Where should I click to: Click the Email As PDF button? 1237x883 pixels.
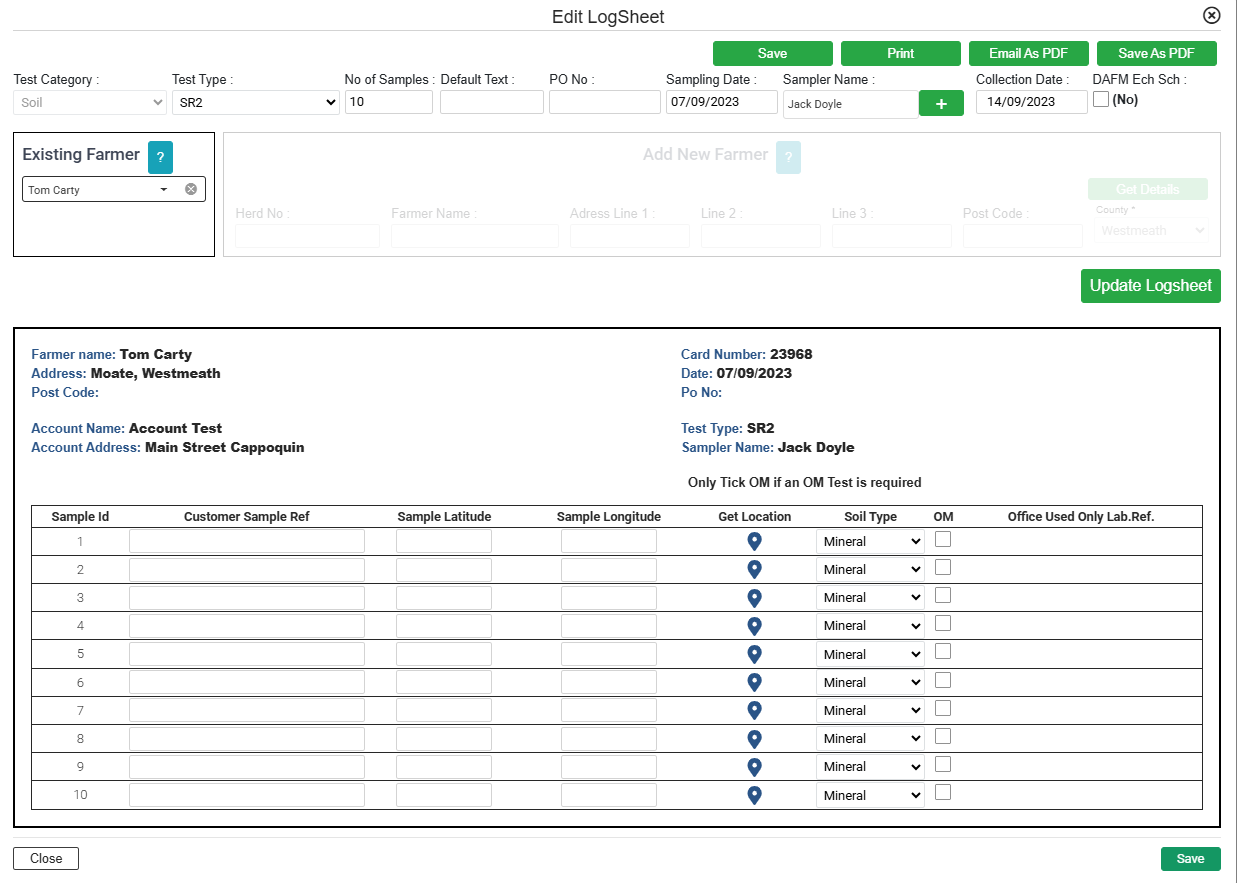tap(1028, 53)
